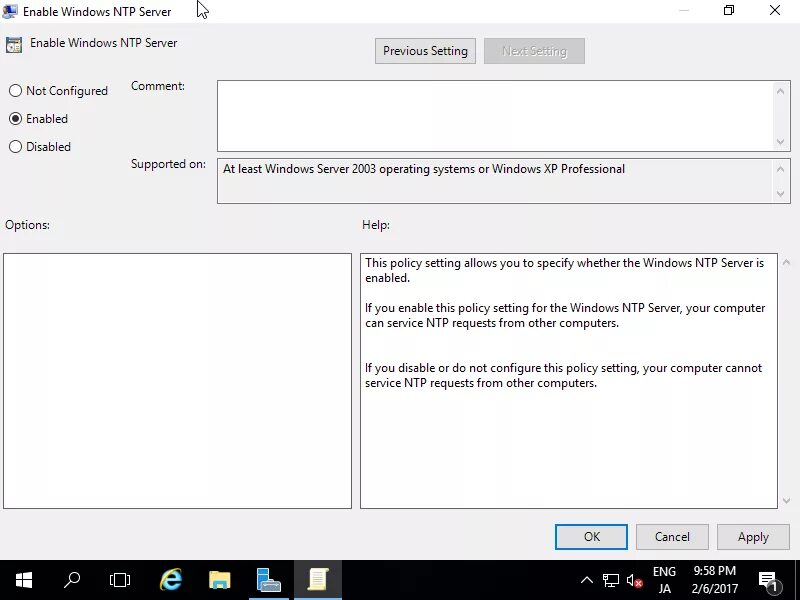Click the Options pane area label

pyautogui.click(x=28, y=225)
